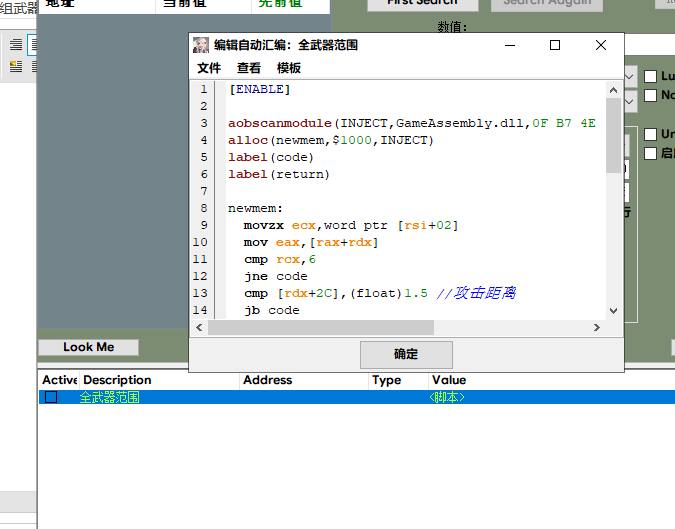Click the aobscanmodule line of the script

pyautogui.click(x=412, y=123)
